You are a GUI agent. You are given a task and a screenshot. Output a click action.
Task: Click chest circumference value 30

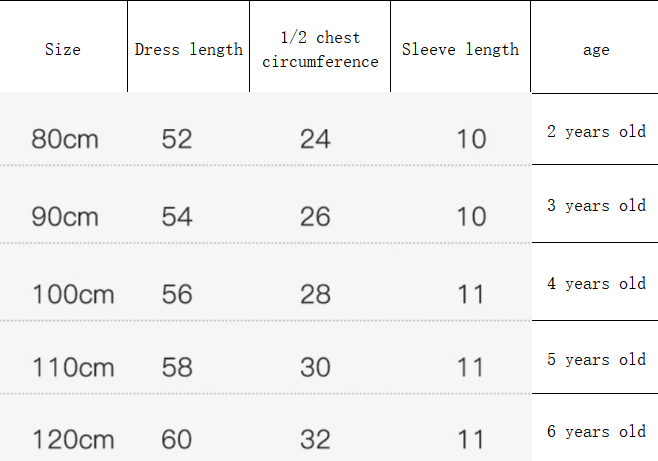[315, 367]
